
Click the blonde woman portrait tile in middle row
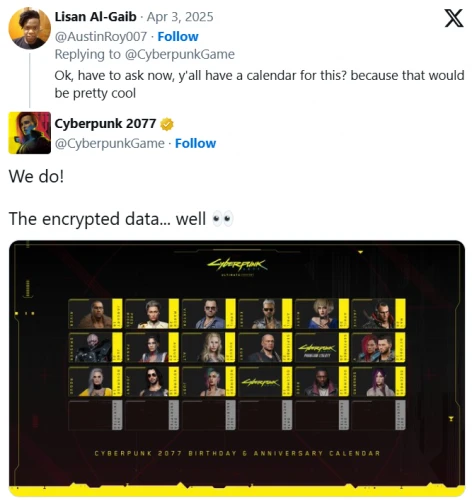pos(209,347)
